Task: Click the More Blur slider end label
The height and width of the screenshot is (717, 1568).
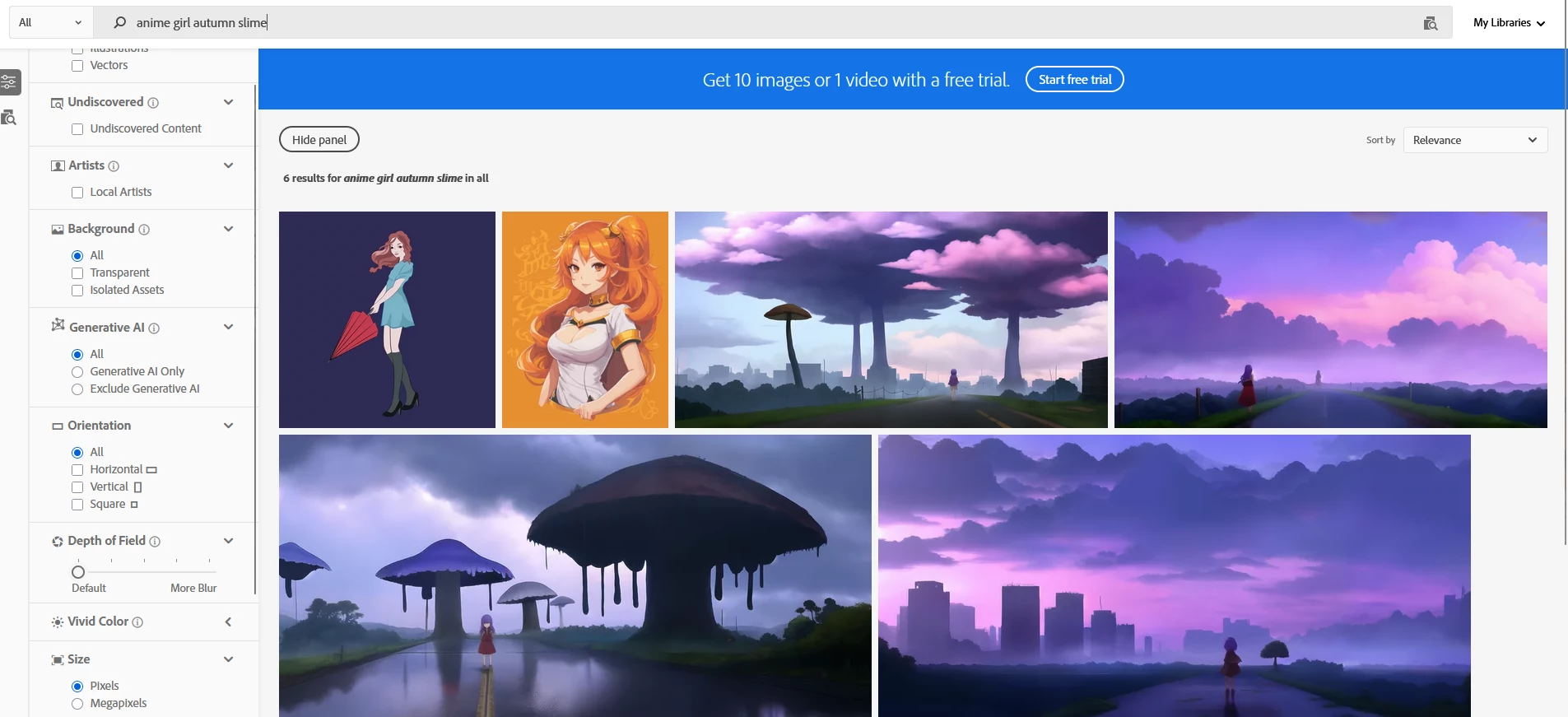Action: click(x=193, y=588)
